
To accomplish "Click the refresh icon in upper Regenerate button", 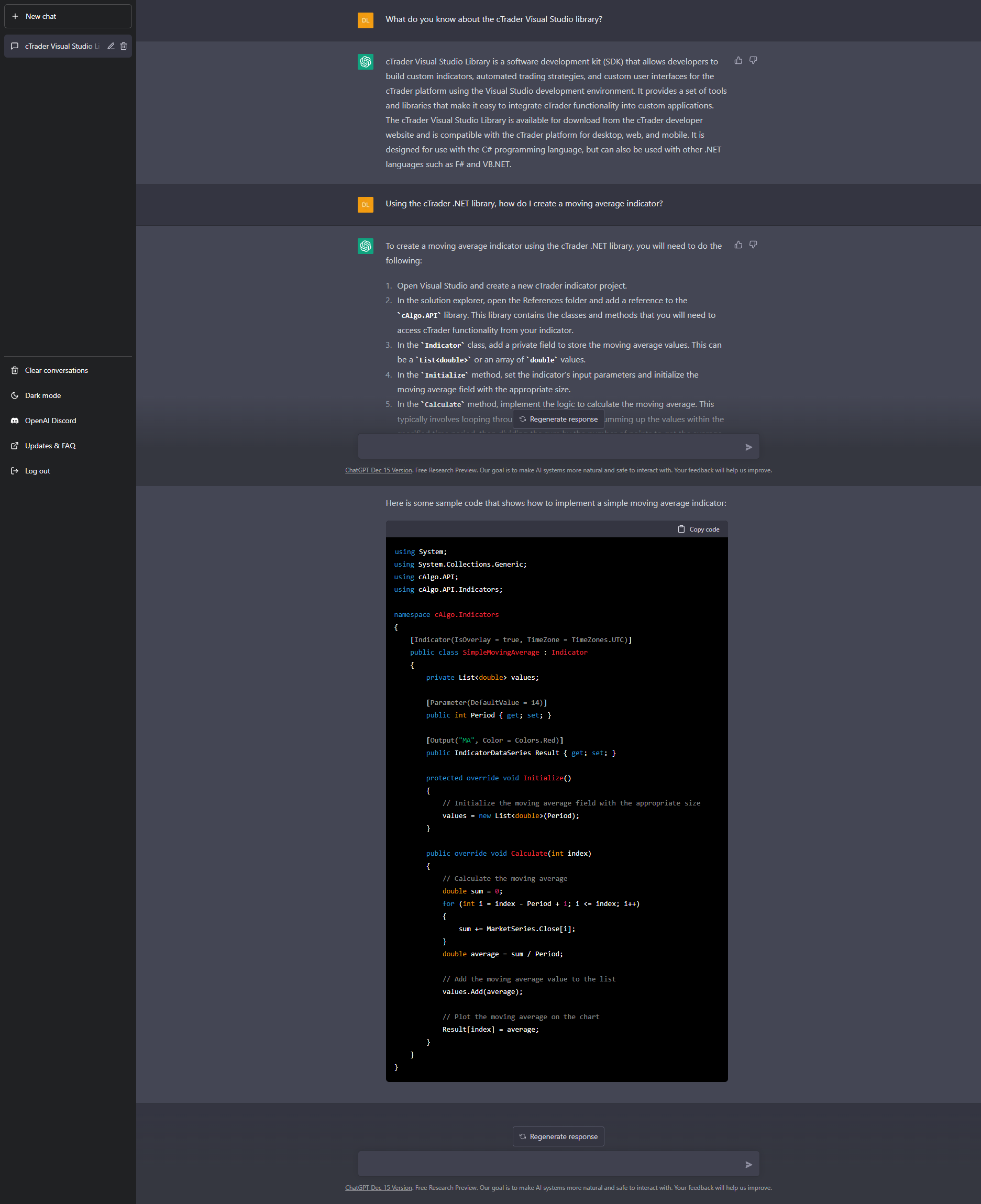I will click(523, 419).
